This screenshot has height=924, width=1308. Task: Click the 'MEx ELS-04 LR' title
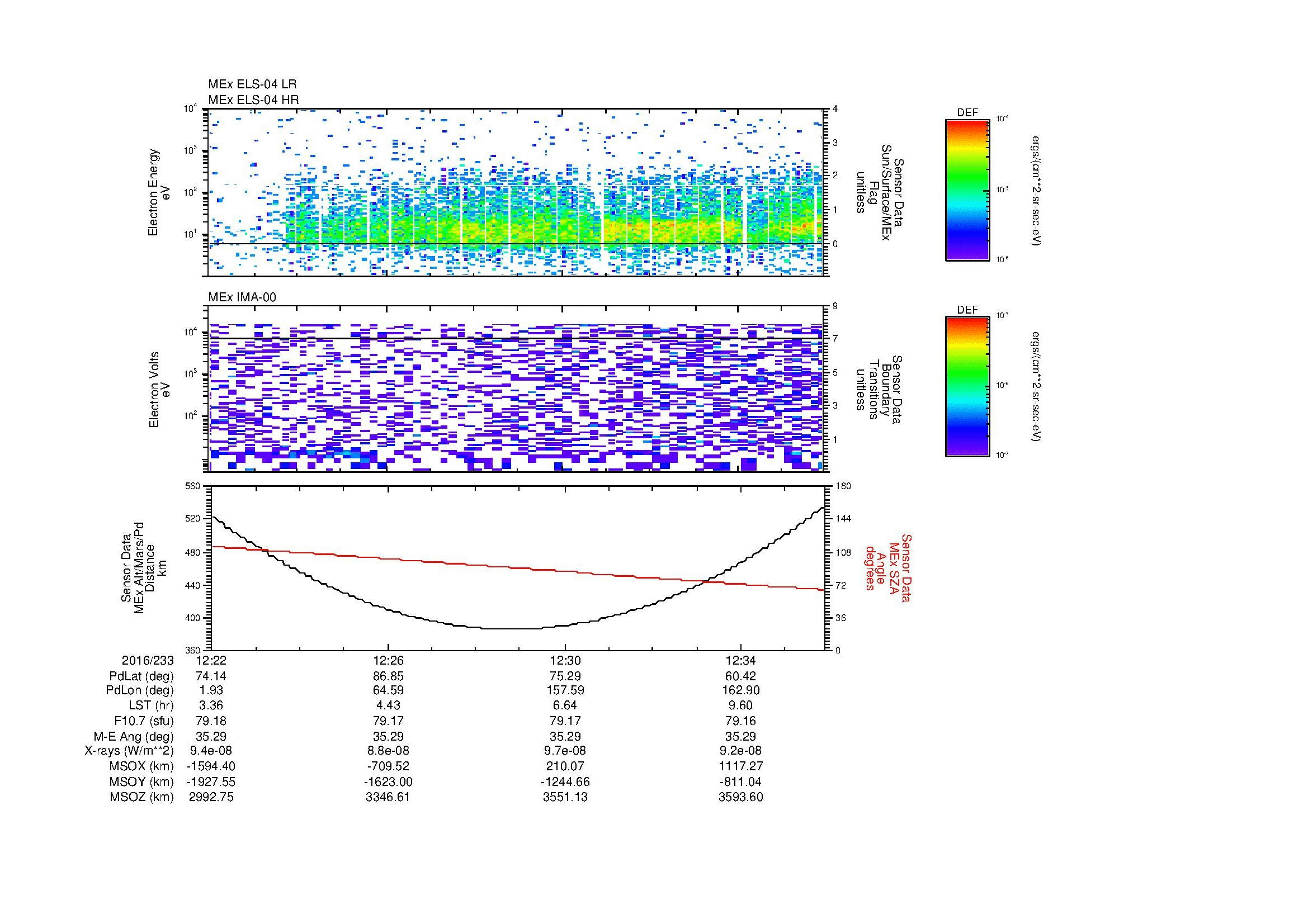[252, 84]
